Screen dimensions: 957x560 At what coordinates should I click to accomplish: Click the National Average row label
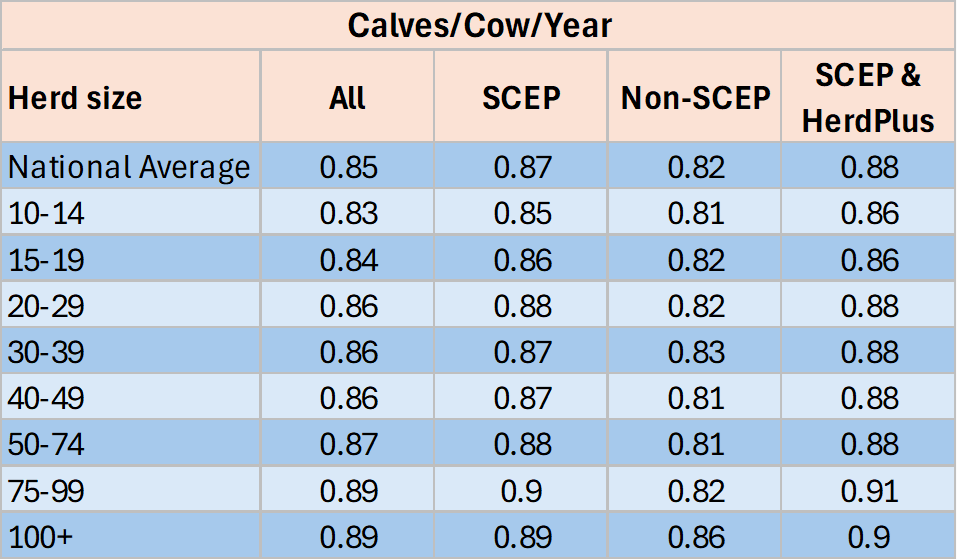(128, 167)
